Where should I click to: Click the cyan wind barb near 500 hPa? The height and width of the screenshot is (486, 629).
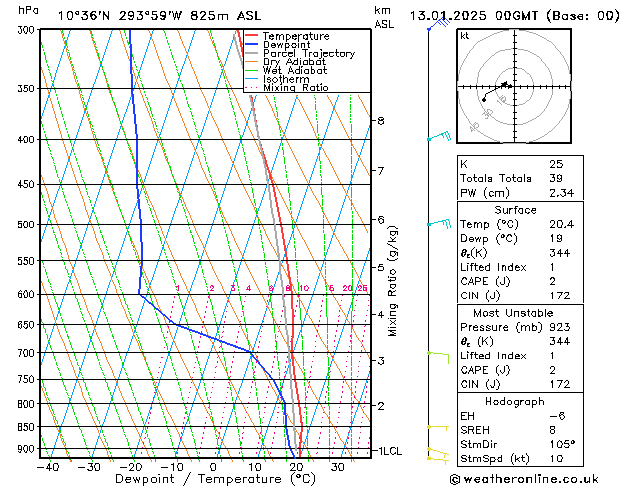pos(439,222)
